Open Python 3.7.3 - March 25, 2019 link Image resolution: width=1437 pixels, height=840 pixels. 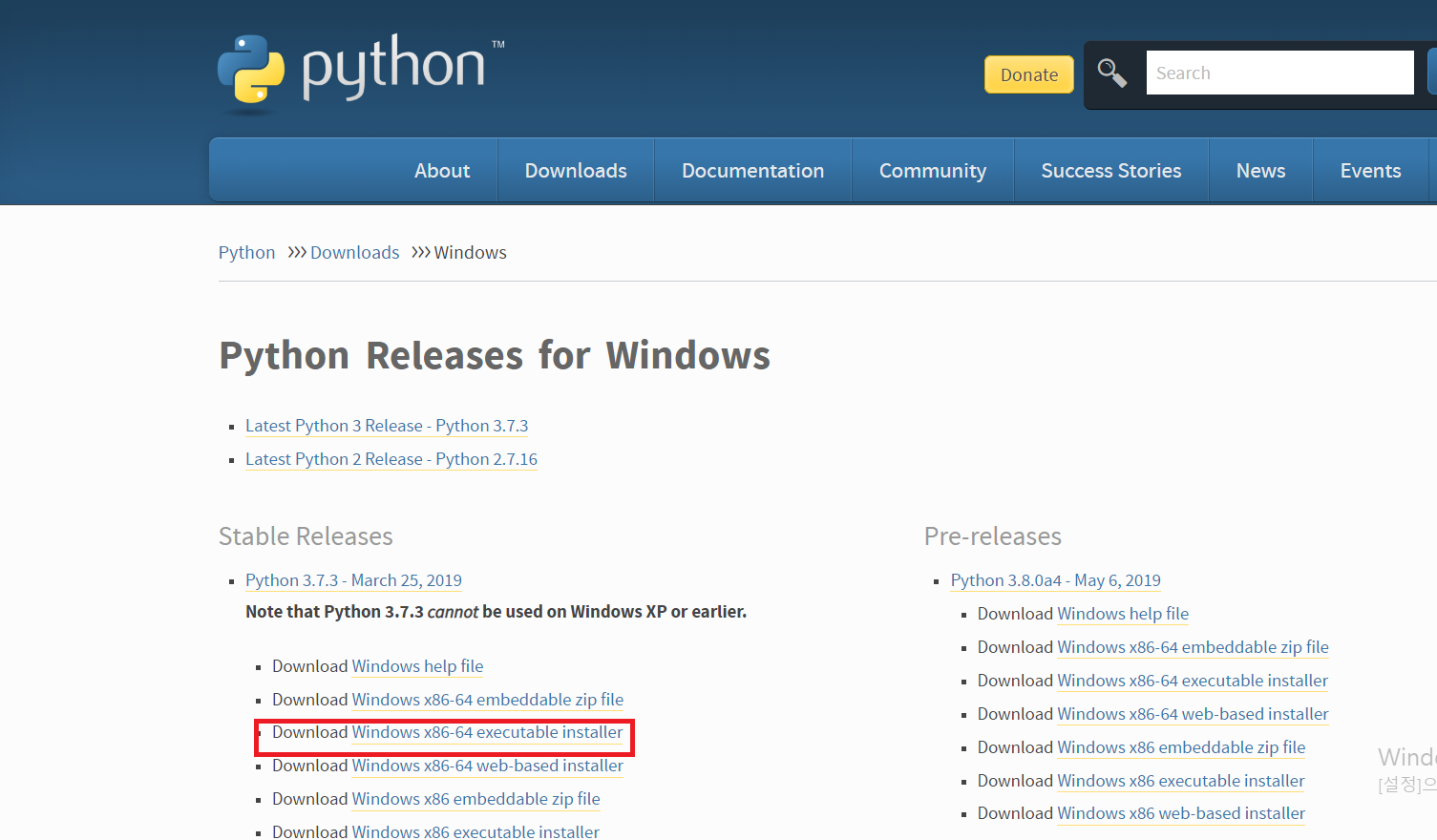(353, 580)
